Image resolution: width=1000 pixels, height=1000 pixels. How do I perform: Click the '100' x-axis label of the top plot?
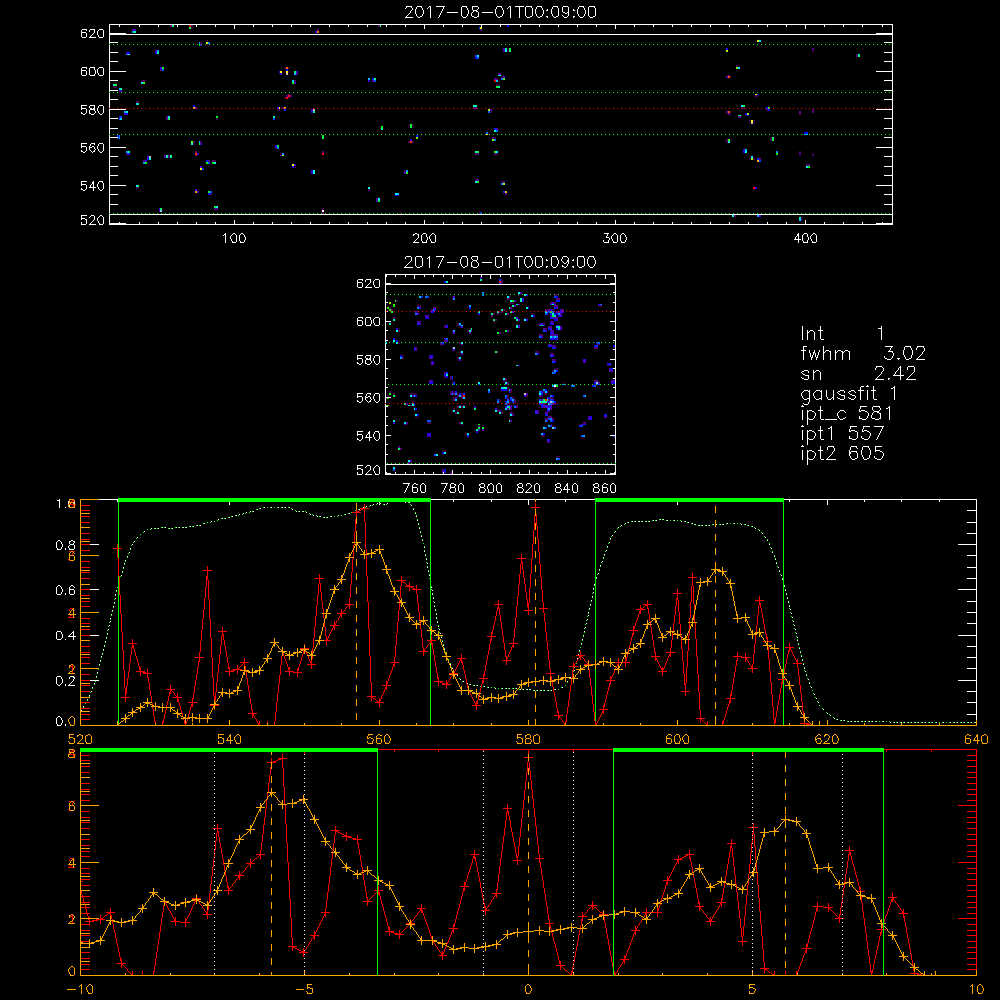[x=234, y=239]
